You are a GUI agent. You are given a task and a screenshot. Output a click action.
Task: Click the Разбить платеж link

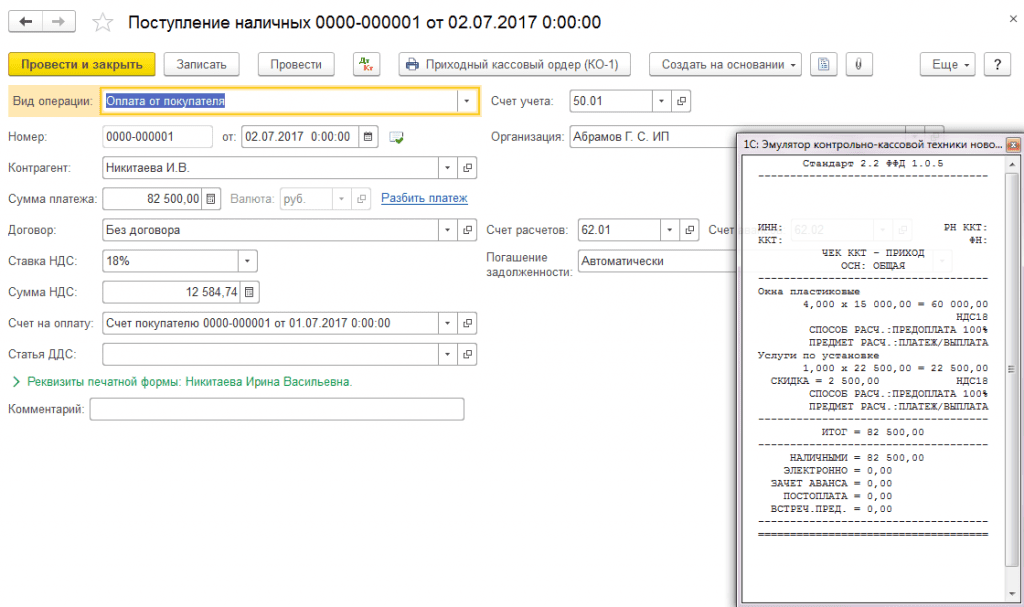coord(424,198)
